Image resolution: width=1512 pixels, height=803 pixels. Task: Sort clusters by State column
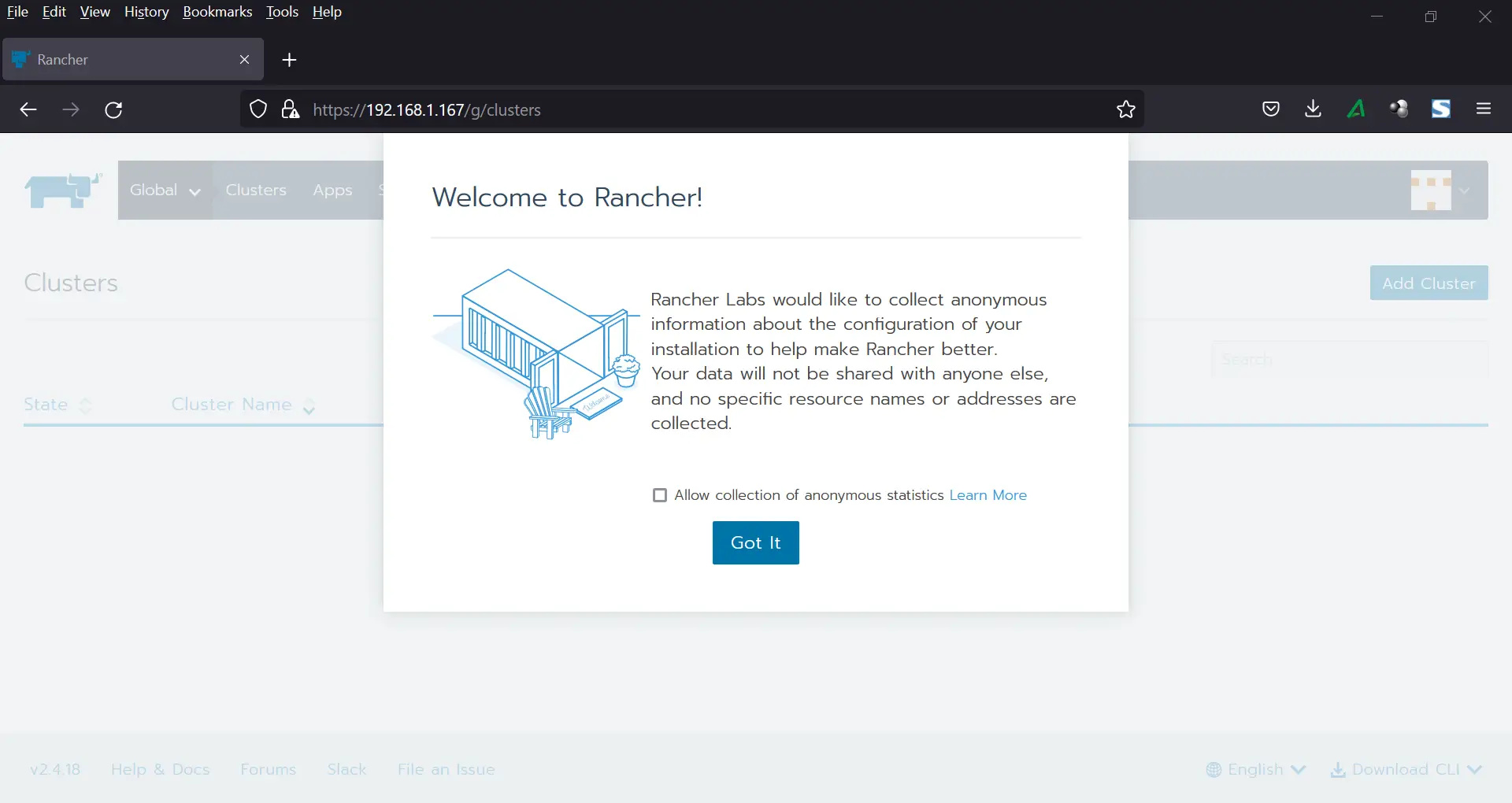tap(57, 405)
